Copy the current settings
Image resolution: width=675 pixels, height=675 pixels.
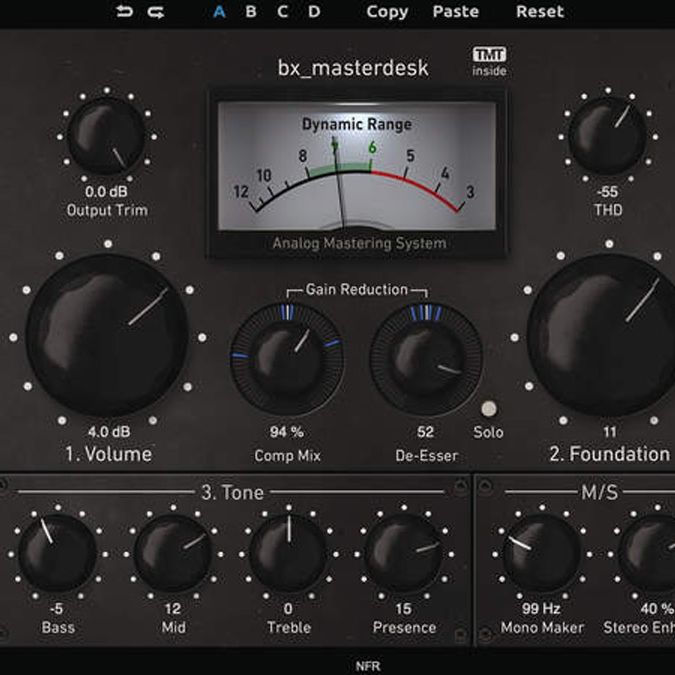point(387,12)
